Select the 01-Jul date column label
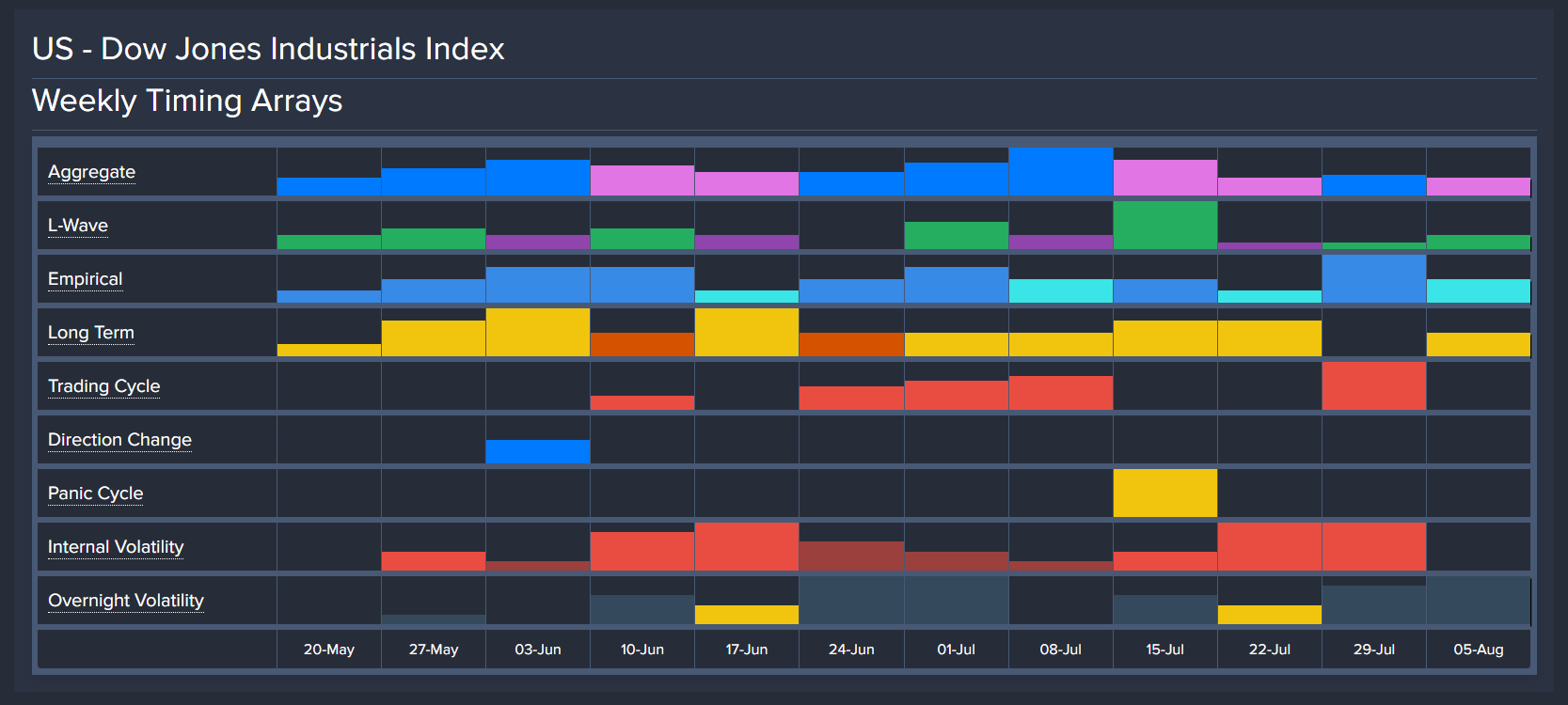This screenshot has height=705, width=1568. click(956, 650)
